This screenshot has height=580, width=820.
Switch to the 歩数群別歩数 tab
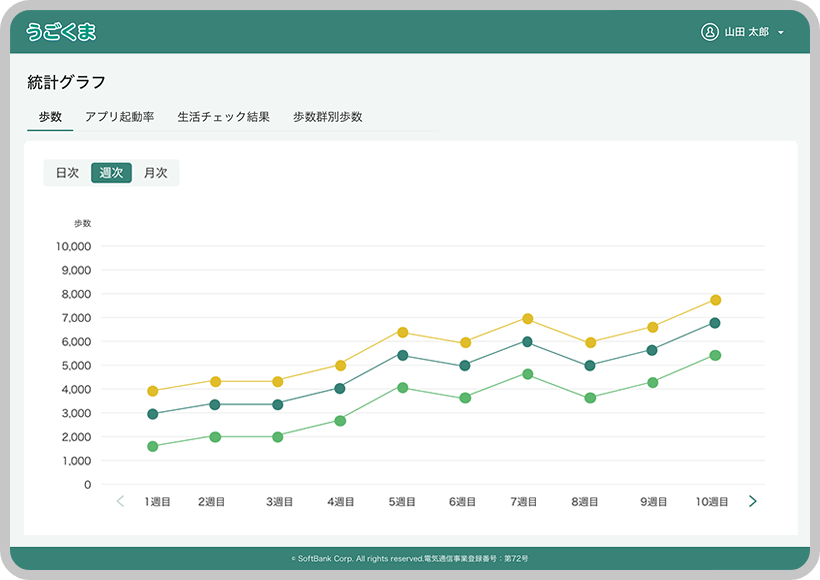tap(327, 117)
